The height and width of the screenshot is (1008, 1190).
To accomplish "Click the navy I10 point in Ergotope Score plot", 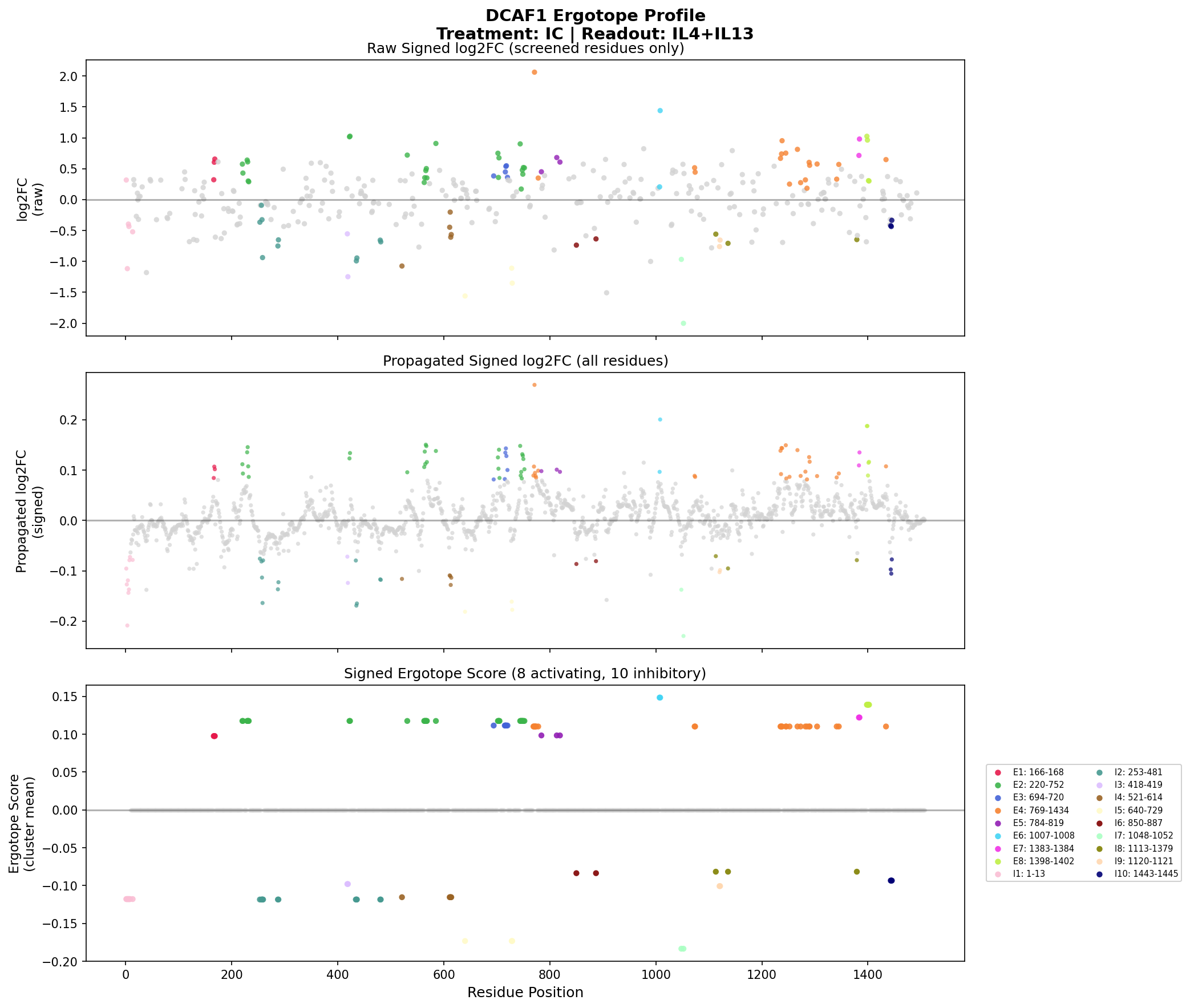I will [891, 881].
